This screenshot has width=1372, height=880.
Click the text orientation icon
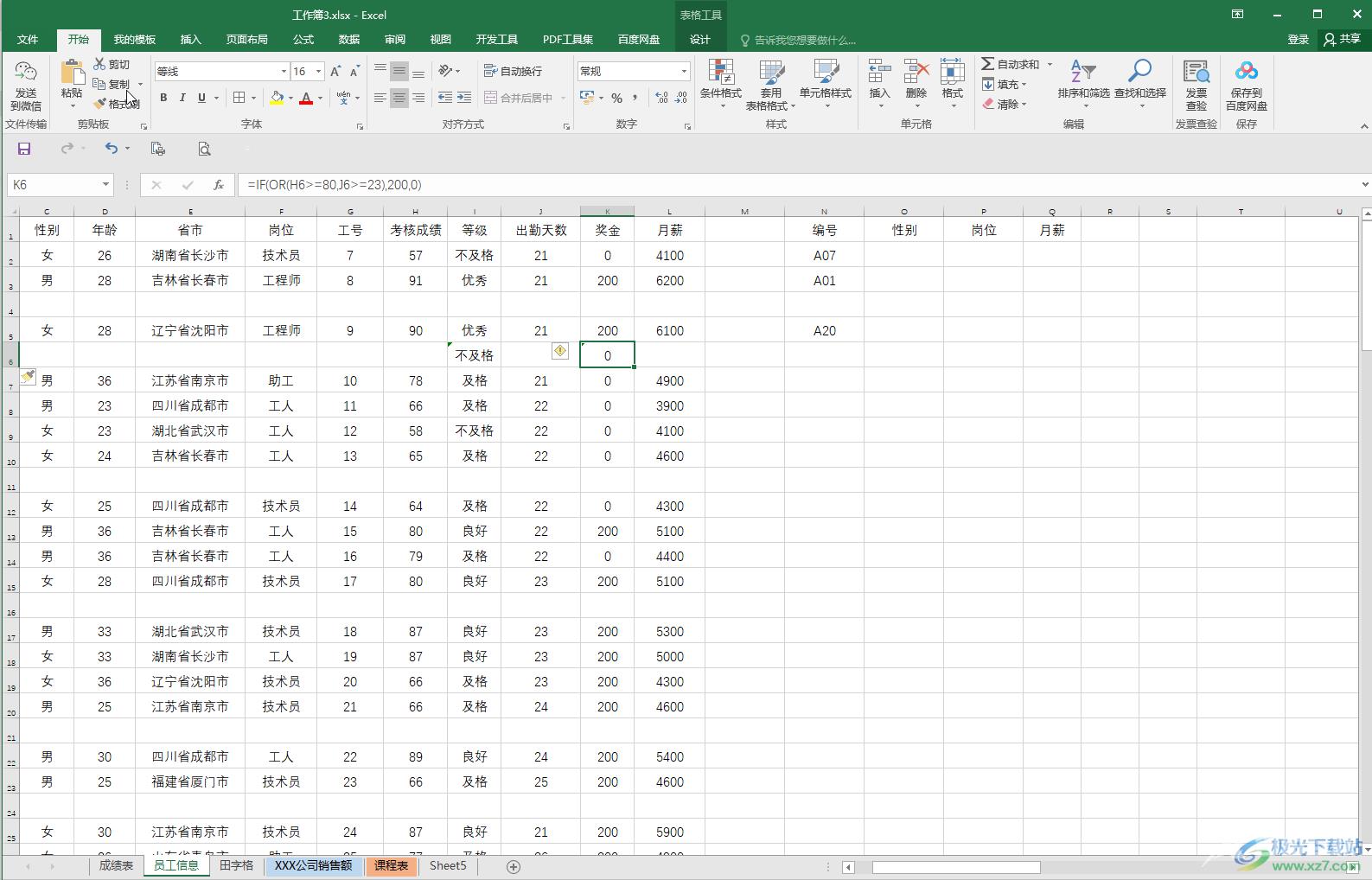coord(445,71)
